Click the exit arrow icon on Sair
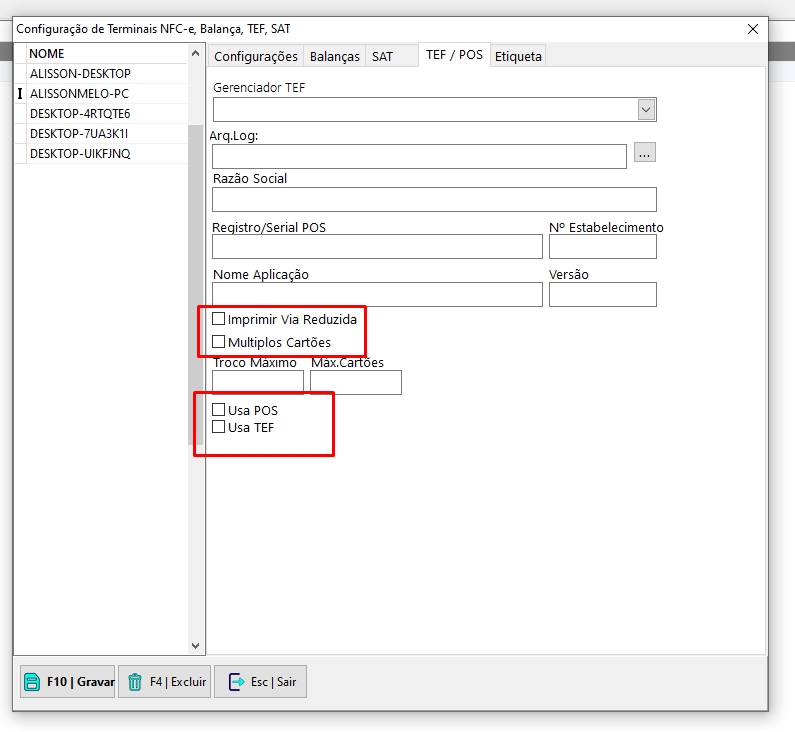 pyautogui.click(x=236, y=682)
